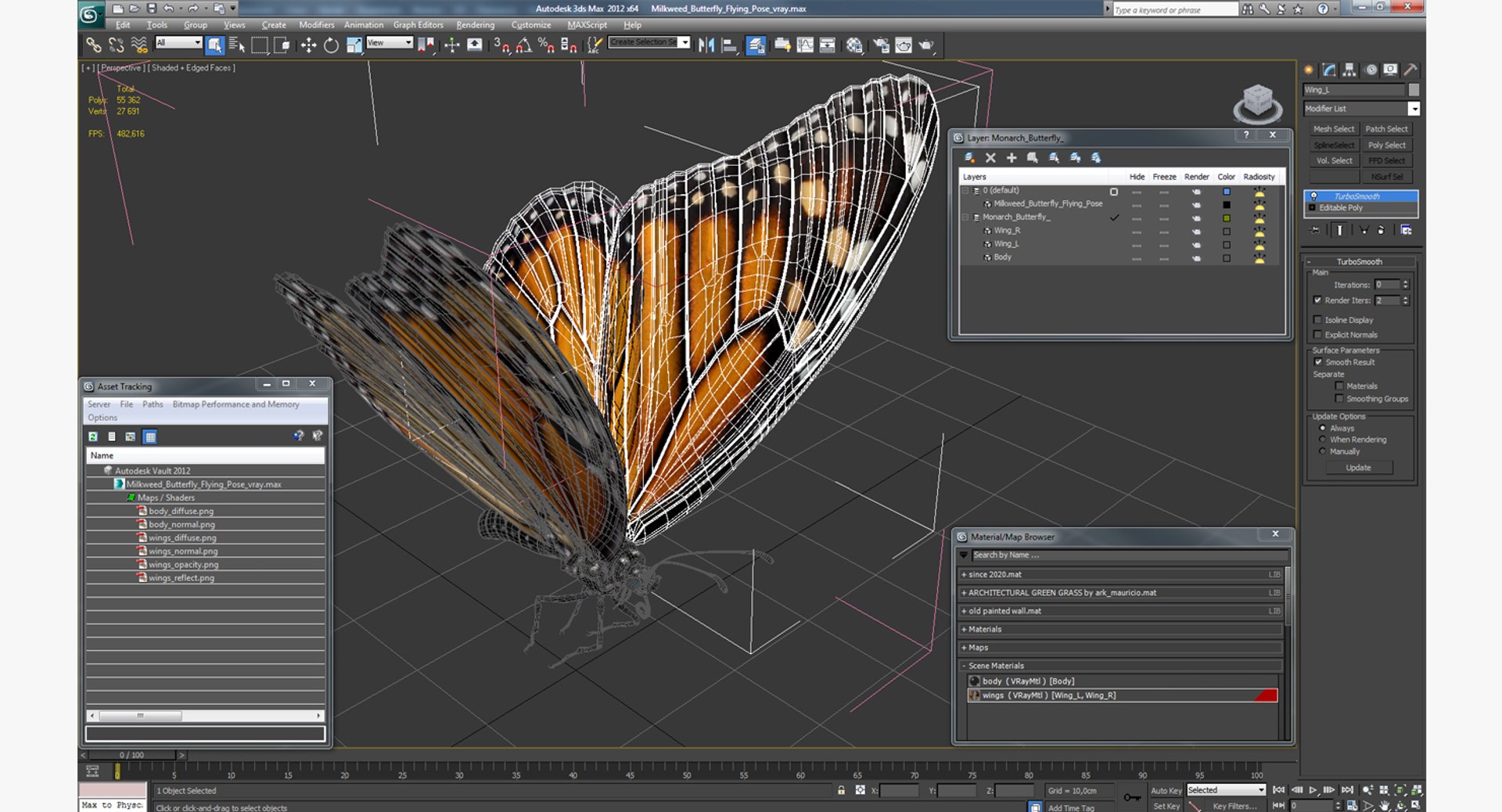Activate the Select and Scale tool
Screen dimensions: 1502x812
pos(354,45)
